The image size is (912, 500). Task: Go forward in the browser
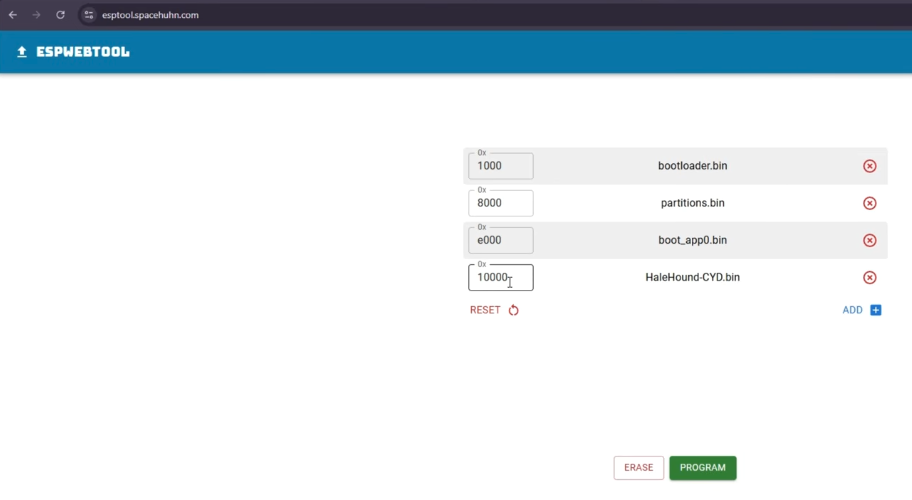[x=37, y=15]
